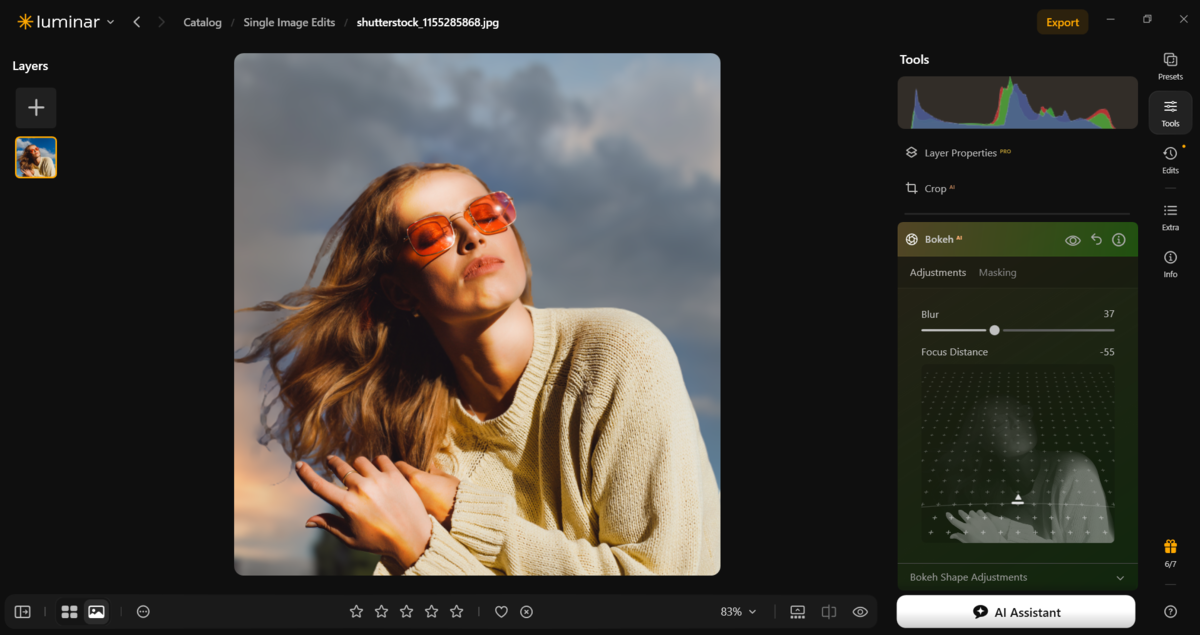This screenshot has width=1200, height=635.
Task: Go back with the left arrow
Action: pos(137,22)
